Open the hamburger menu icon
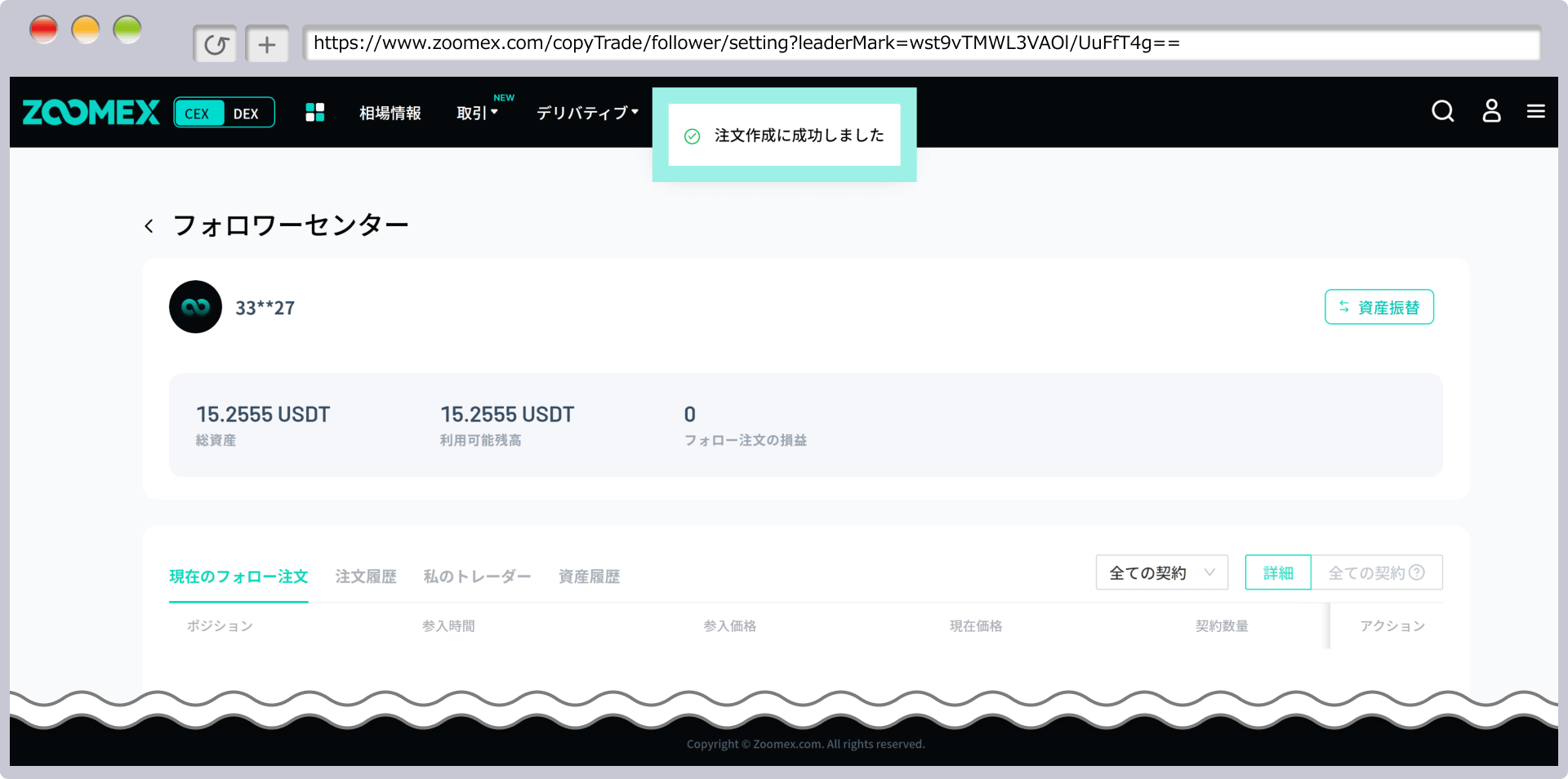This screenshot has width=1568, height=779. pos(1536,111)
